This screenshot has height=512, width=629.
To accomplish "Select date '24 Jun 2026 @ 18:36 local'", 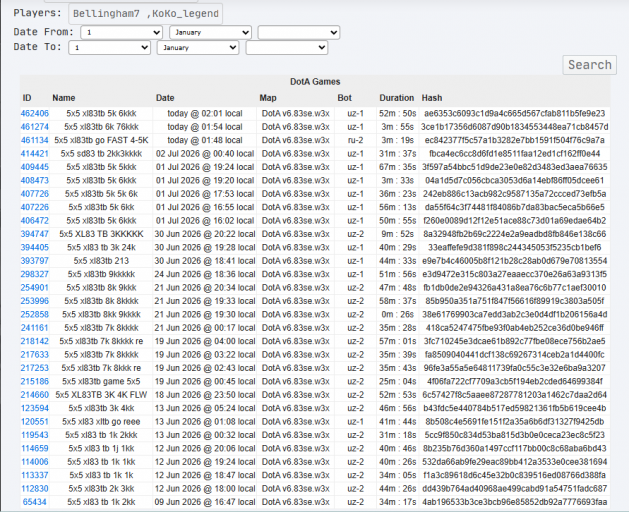I will [205, 274].
